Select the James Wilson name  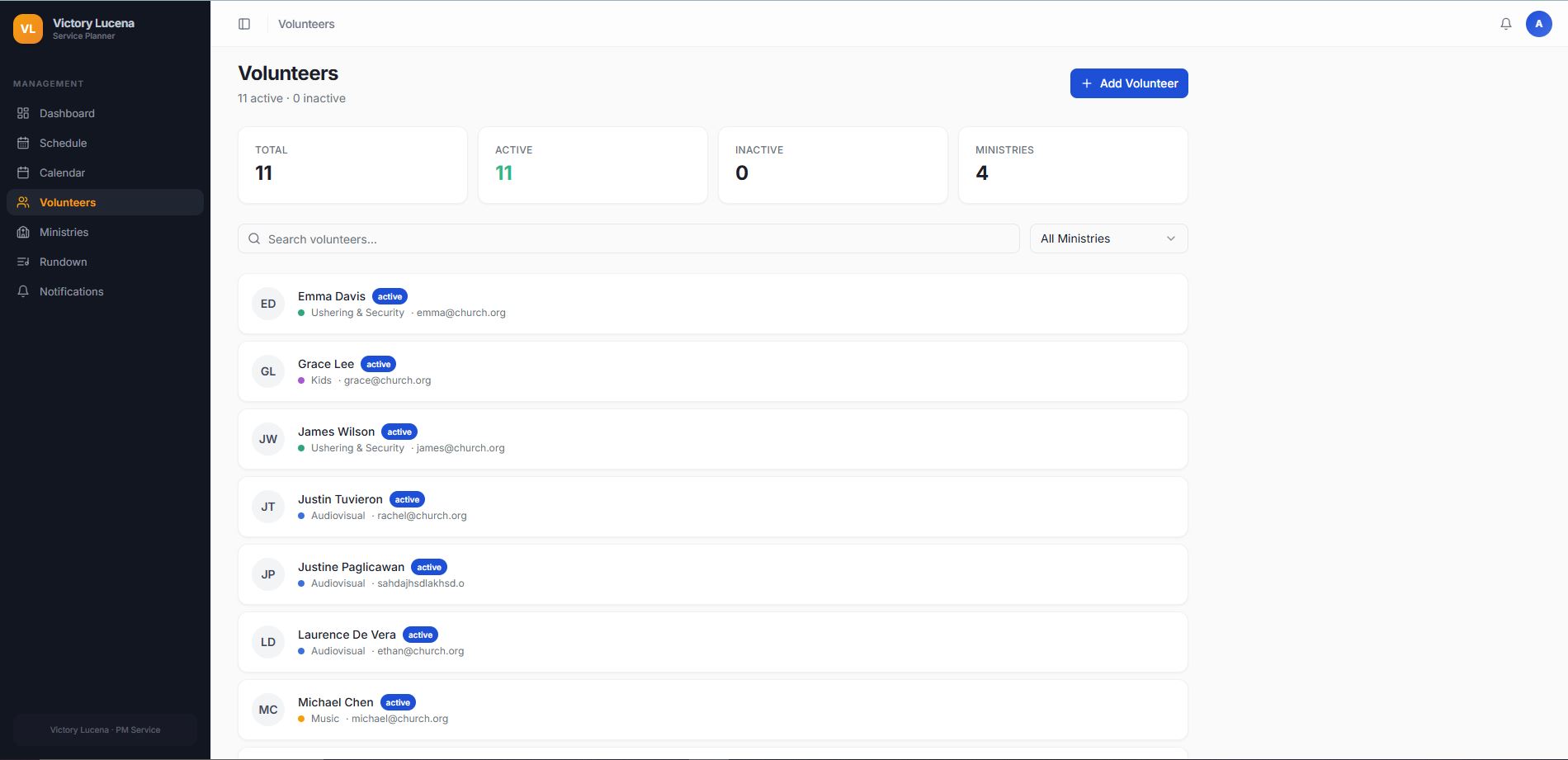[x=336, y=432]
